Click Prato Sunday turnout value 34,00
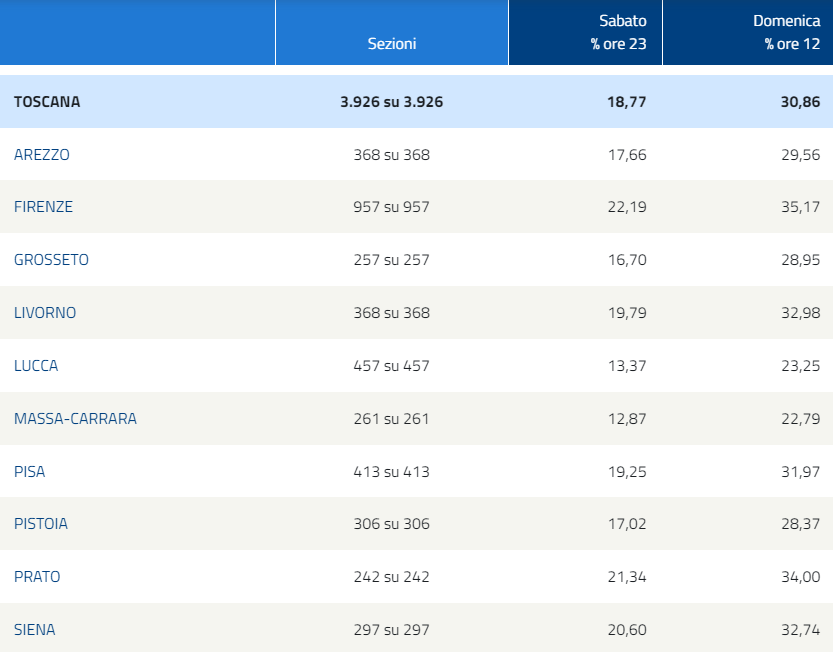This screenshot has width=833, height=652. 801,577
